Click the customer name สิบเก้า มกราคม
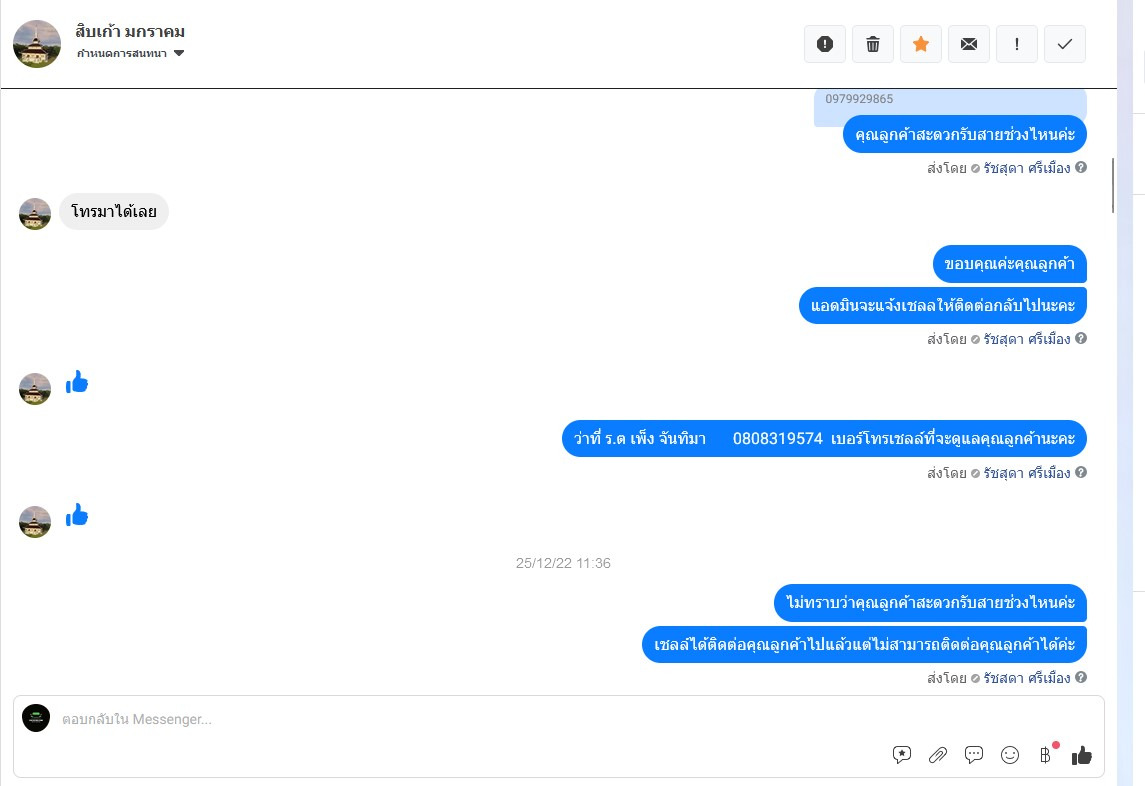The image size is (1145, 786). pos(130,31)
